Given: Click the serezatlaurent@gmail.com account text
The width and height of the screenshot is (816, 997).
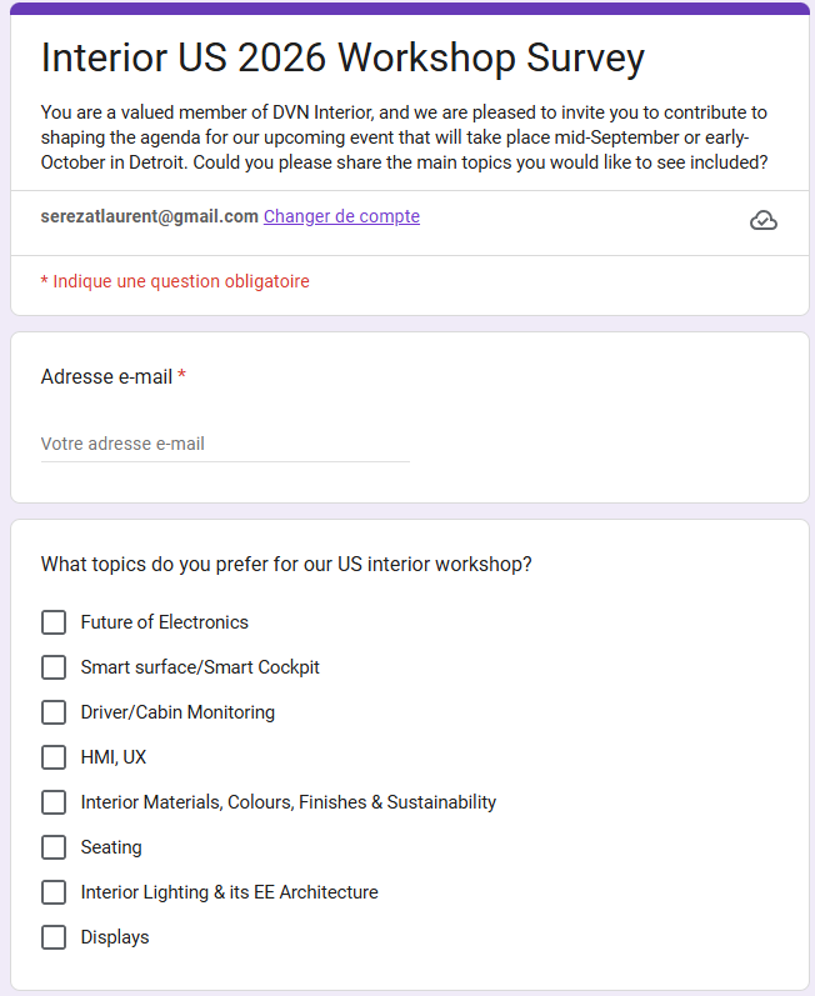Looking at the screenshot, I should [149, 216].
